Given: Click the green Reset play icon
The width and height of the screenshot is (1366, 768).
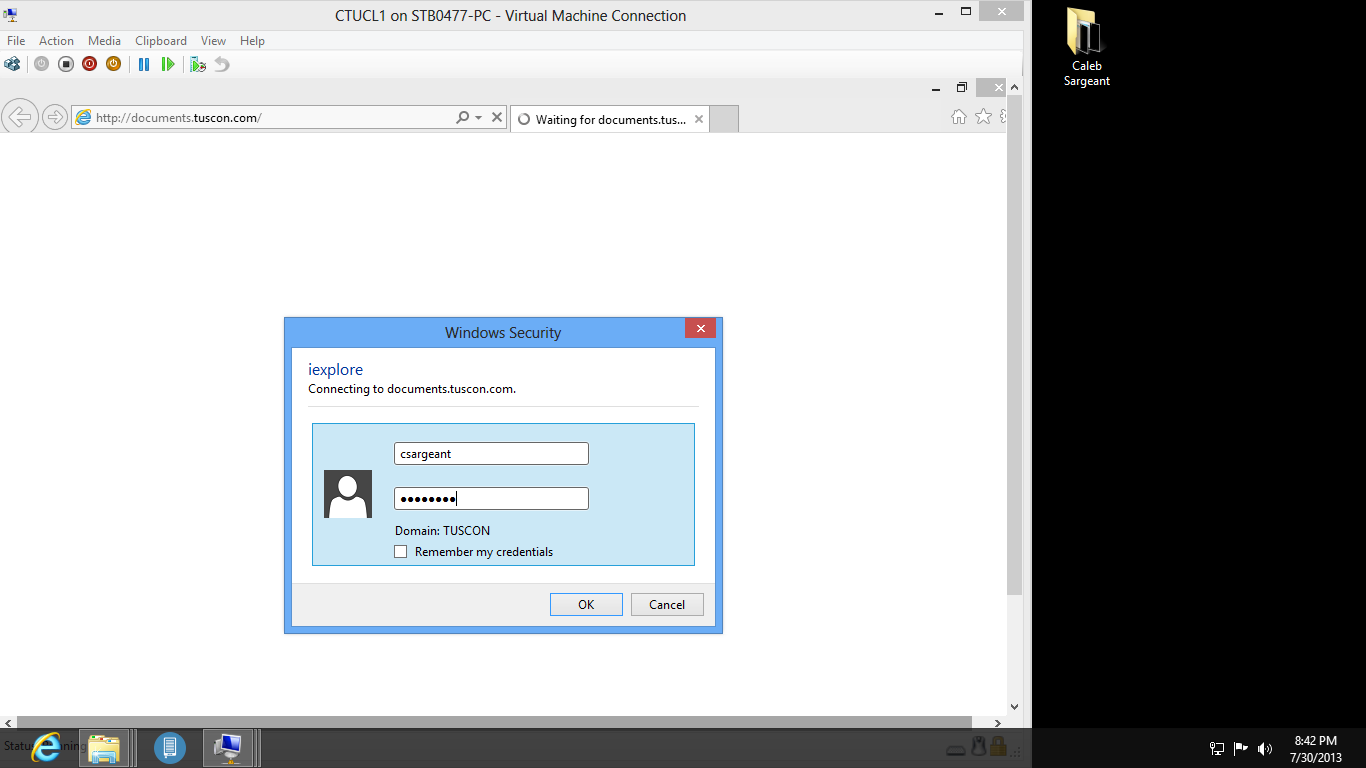Looking at the screenshot, I should coord(168,64).
